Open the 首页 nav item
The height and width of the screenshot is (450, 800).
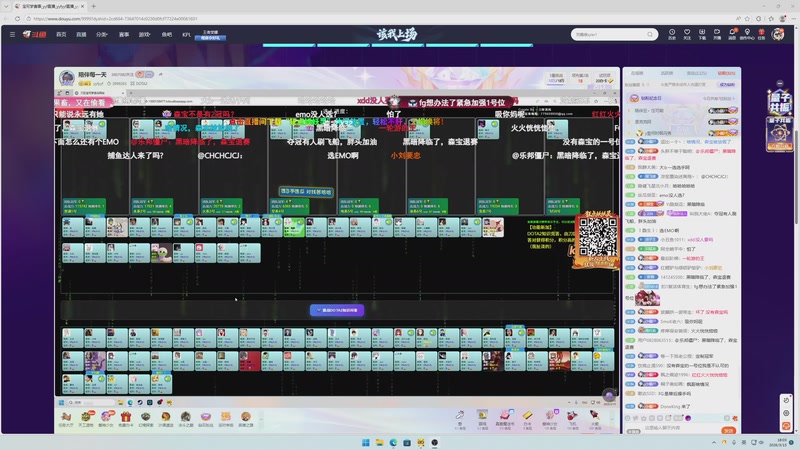(x=61, y=34)
